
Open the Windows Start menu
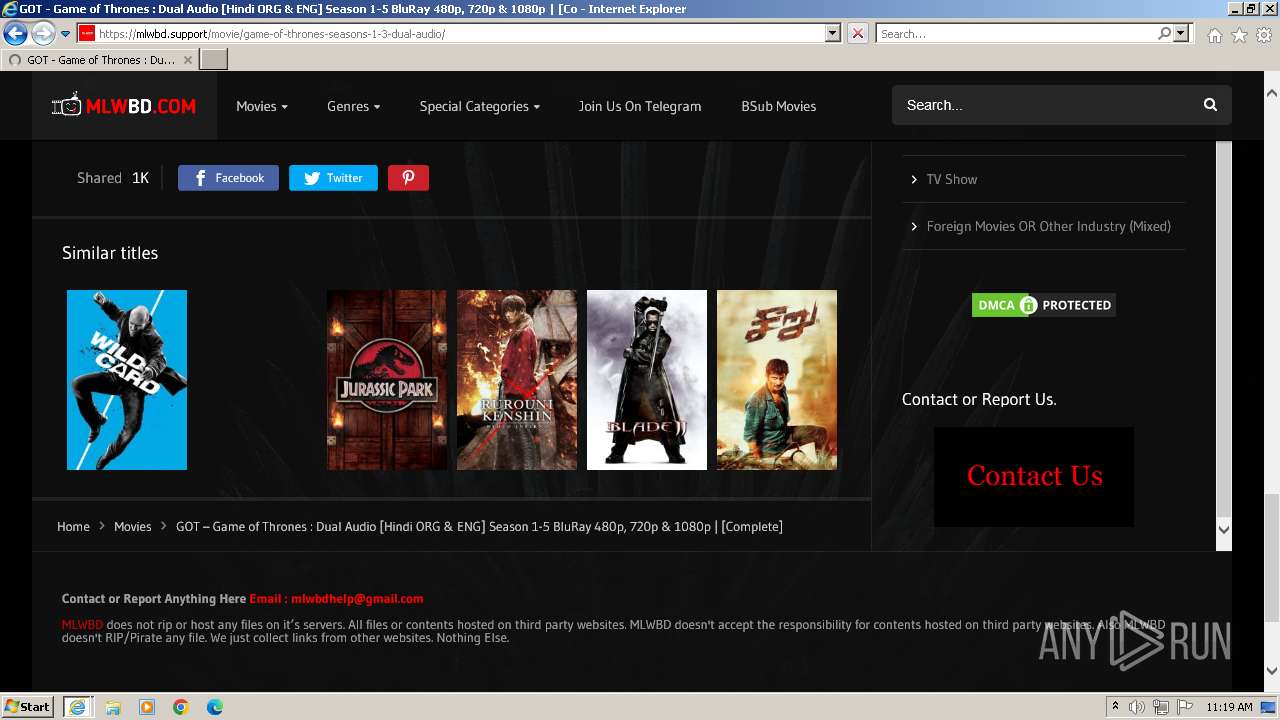(27, 706)
